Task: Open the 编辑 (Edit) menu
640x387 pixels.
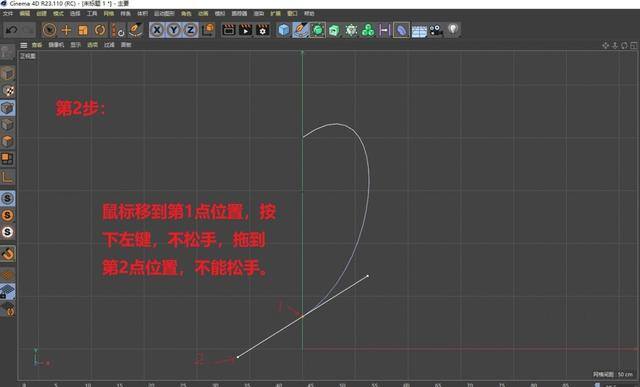Action: click(24, 13)
